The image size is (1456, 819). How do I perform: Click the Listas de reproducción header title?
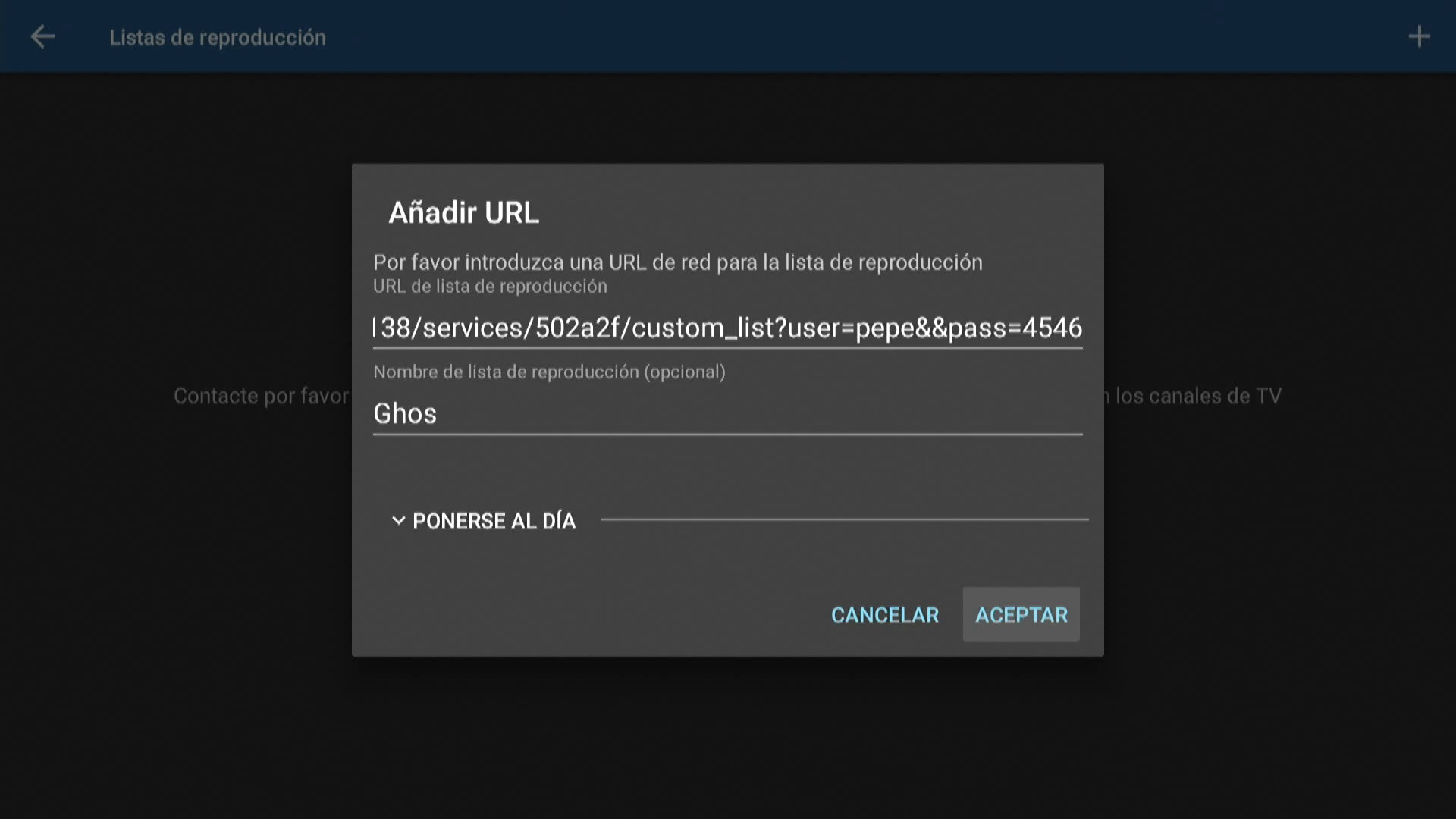218,38
